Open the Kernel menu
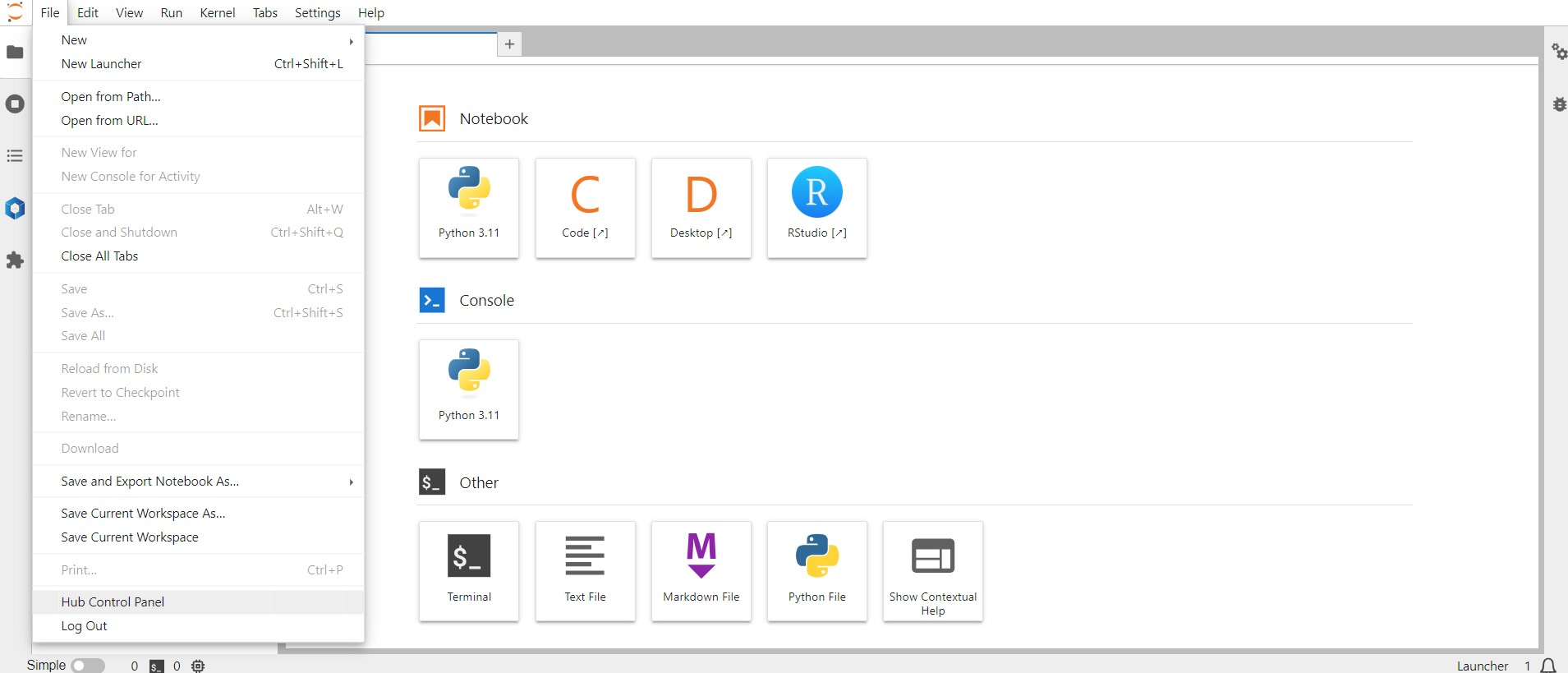 pos(217,13)
